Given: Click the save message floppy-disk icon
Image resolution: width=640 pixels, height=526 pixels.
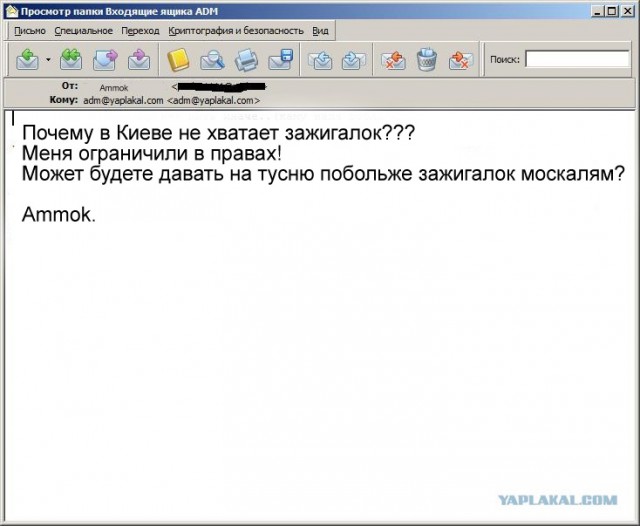Looking at the screenshot, I should [x=281, y=60].
